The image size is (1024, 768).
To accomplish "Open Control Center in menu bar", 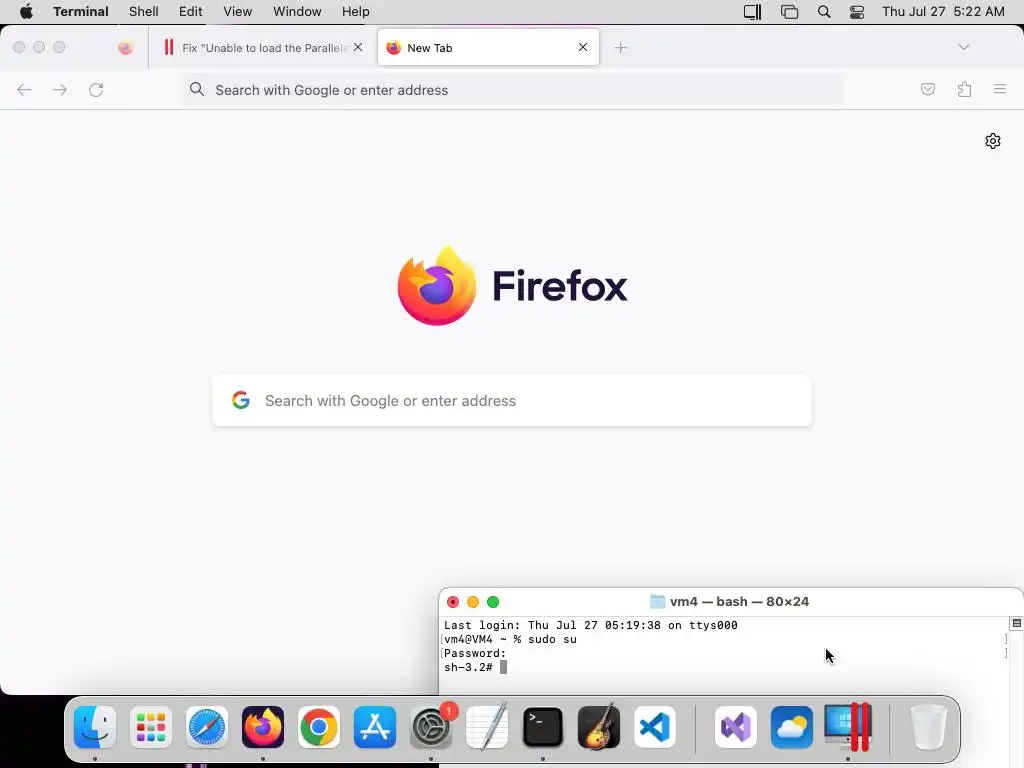I will tap(857, 12).
